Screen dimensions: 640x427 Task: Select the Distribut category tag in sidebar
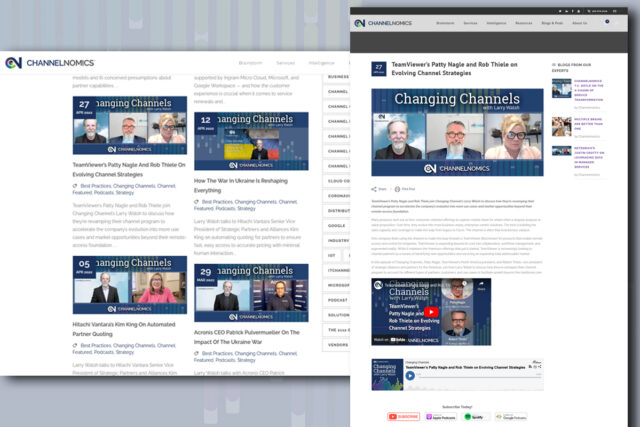(x=337, y=211)
